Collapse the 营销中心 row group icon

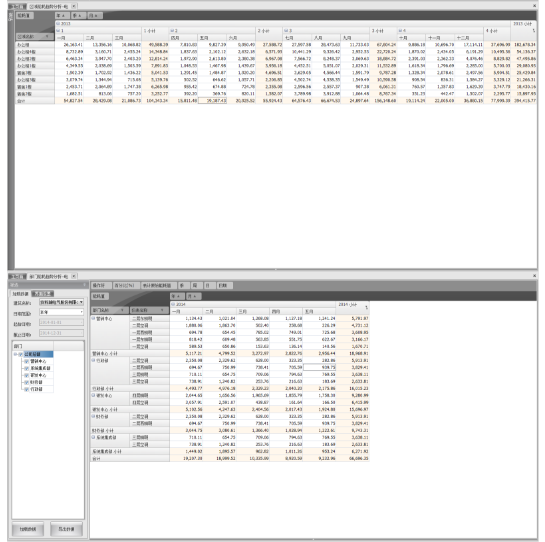[x=93, y=318]
